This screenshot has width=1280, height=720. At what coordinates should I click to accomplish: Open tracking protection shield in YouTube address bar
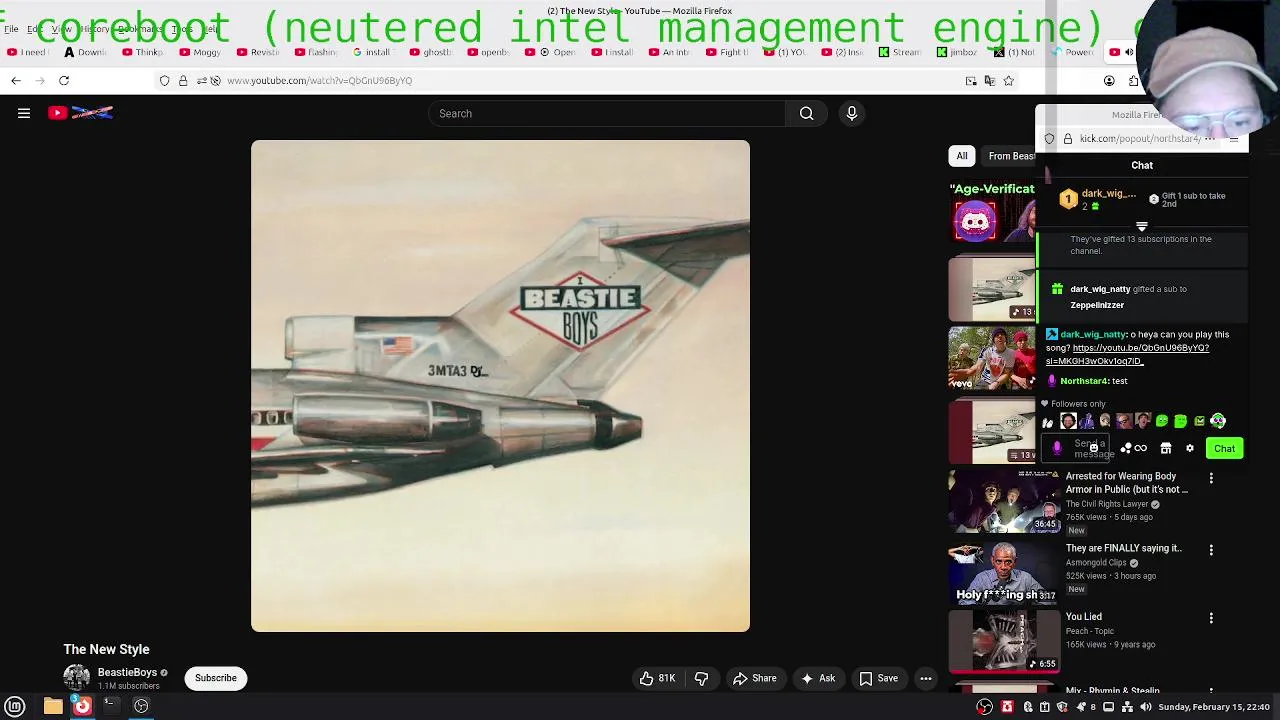pos(165,80)
